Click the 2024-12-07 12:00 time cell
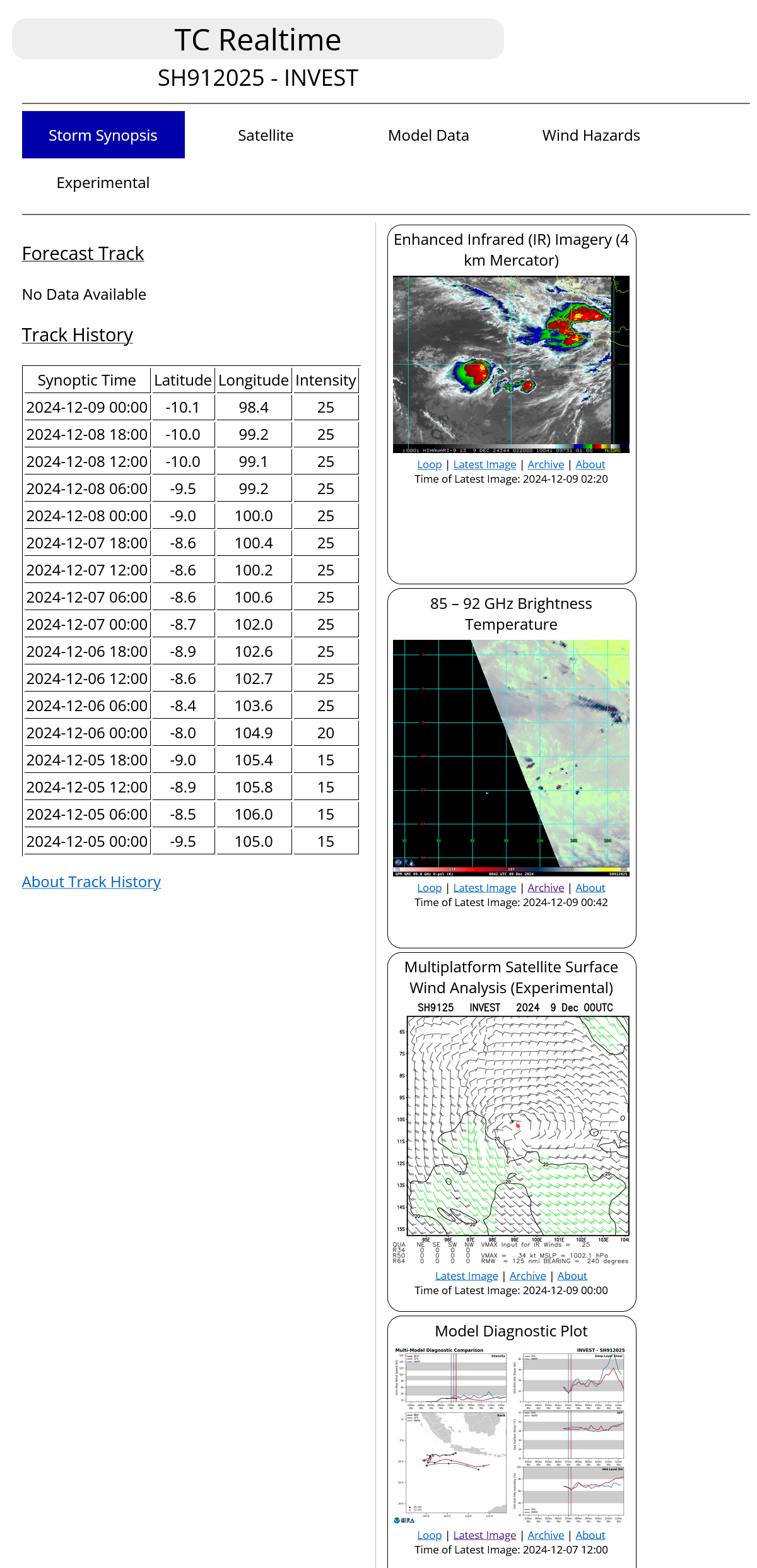The image size is (757, 1568). pyautogui.click(x=87, y=570)
